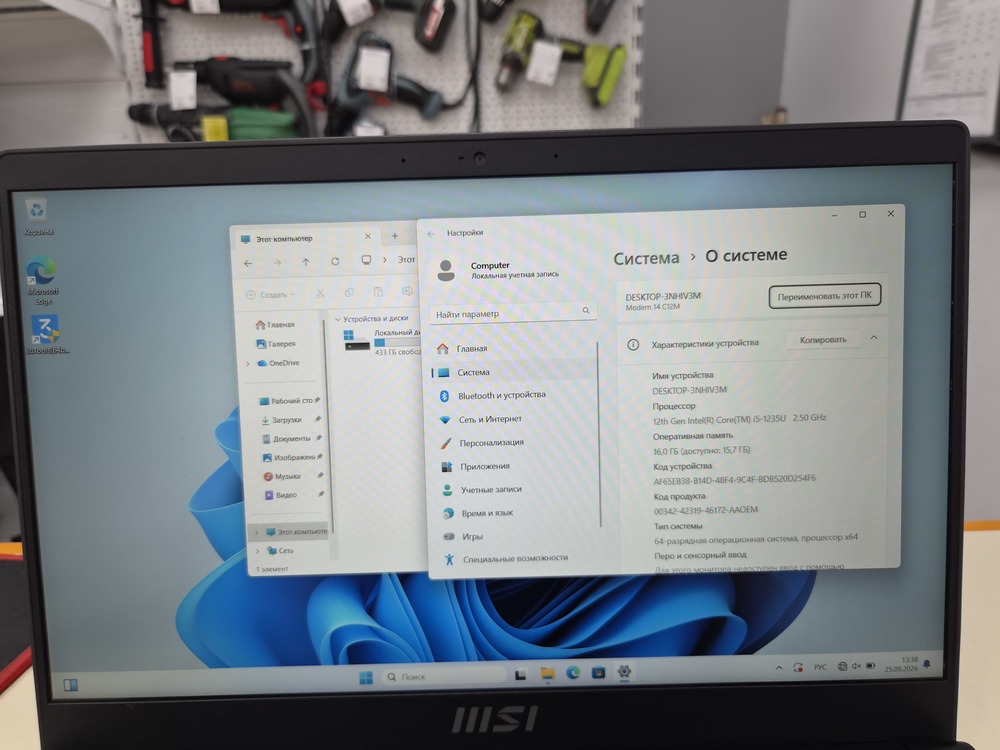The height and width of the screenshot is (750, 1000).
Task: Expand the OneDrive node in Explorer
Action: click(x=248, y=364)
